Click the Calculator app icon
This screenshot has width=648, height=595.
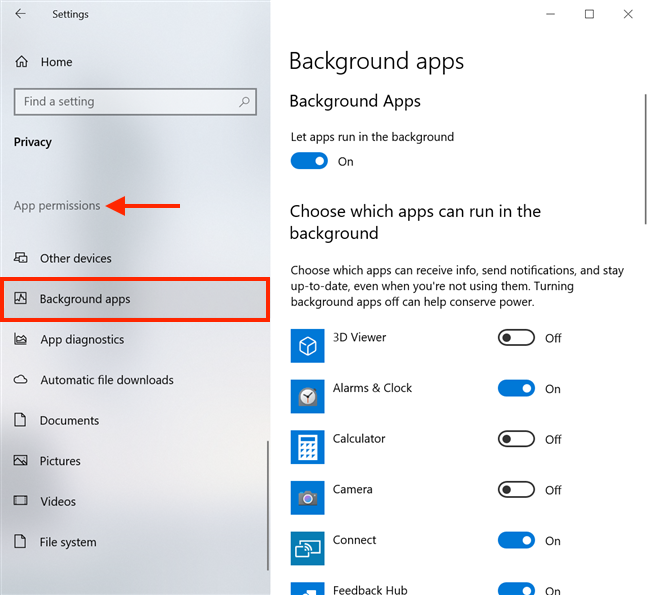click(x=307, y=447)
